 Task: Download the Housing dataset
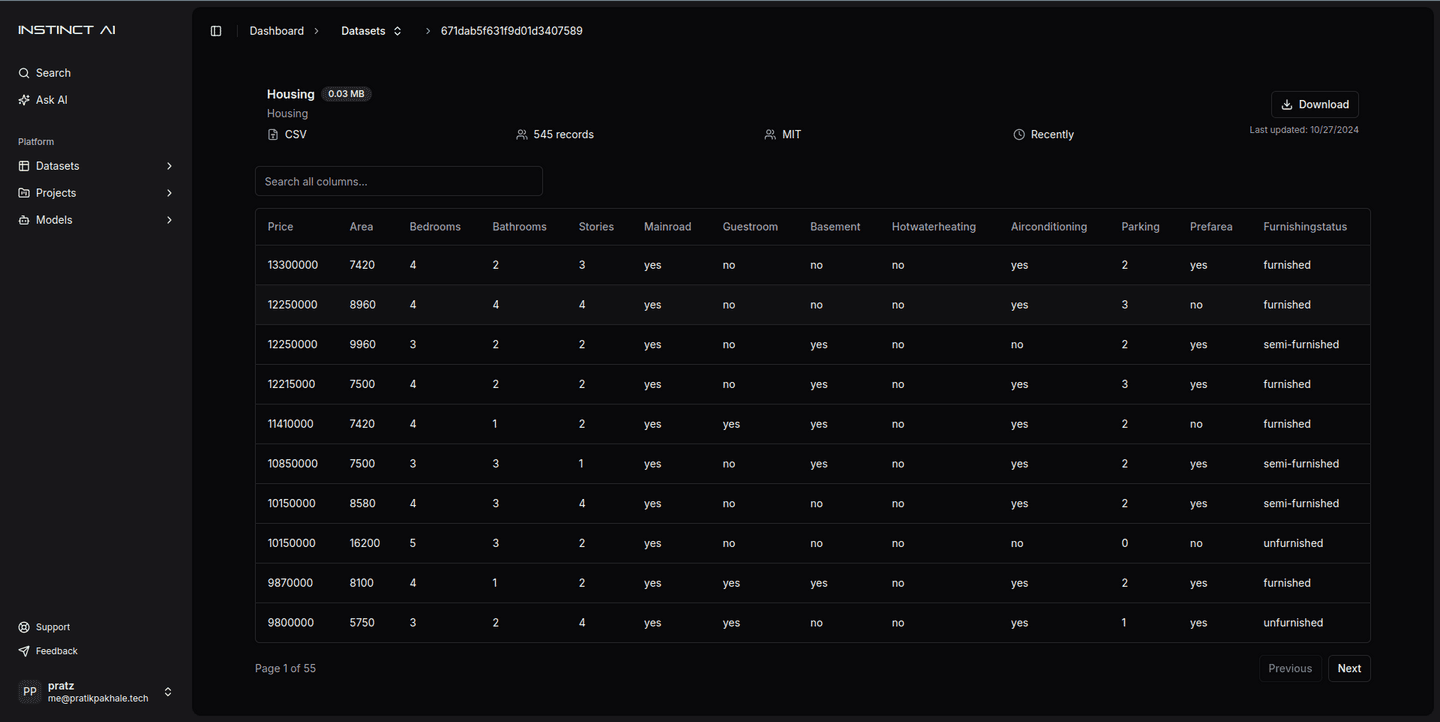click(x=1315, y=104)
